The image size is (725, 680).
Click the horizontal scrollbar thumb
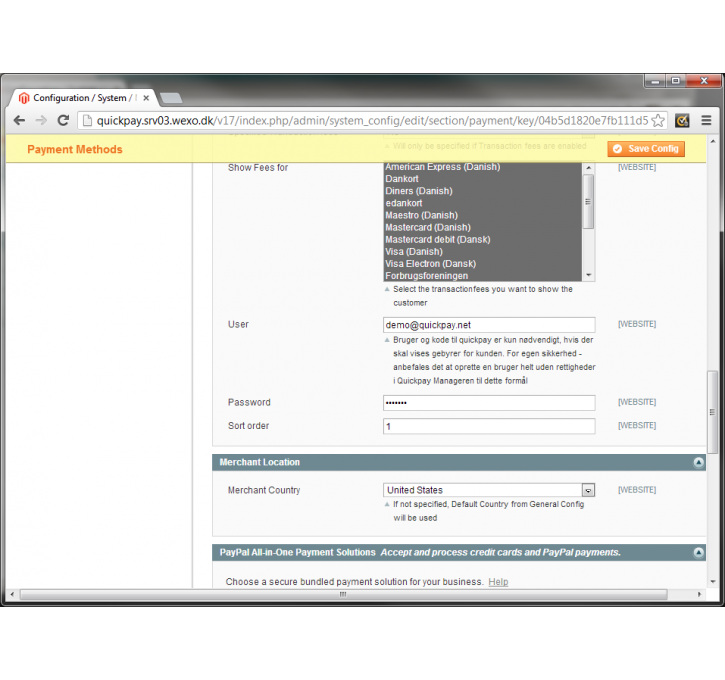click(343, 594)
